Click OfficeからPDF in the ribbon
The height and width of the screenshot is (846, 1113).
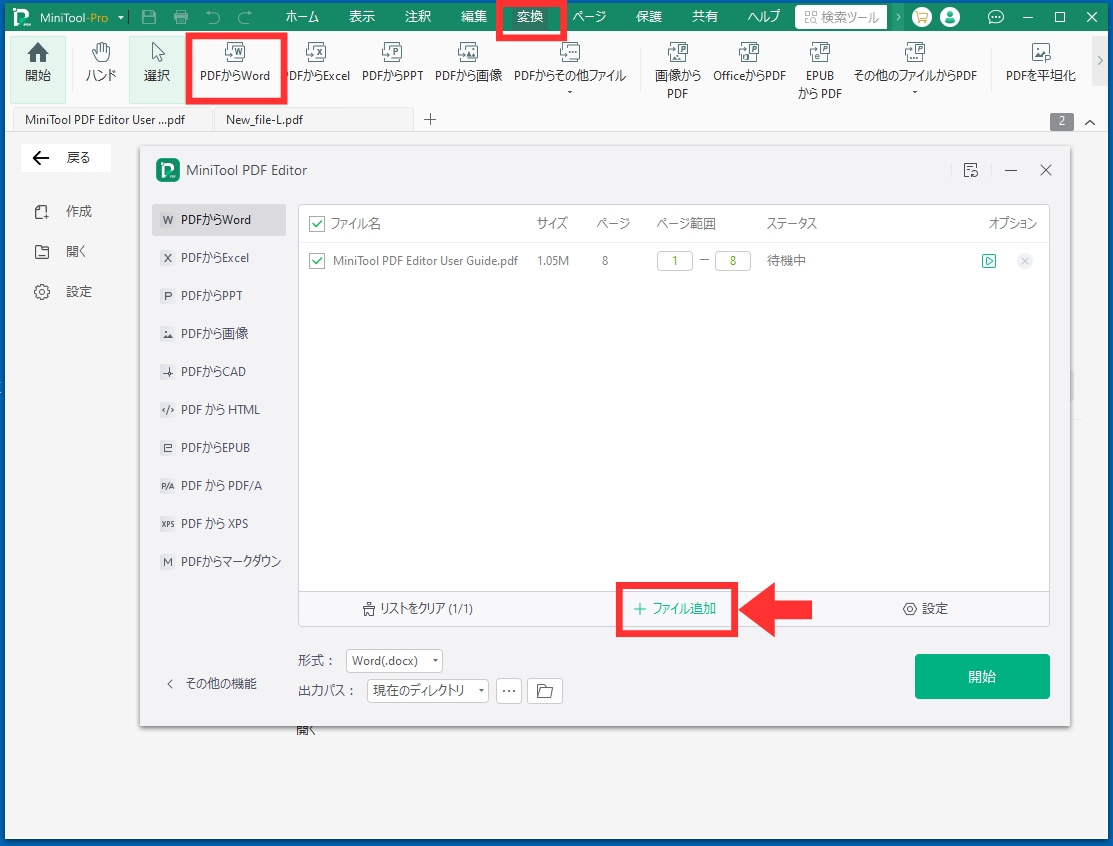tap(749, 62)
